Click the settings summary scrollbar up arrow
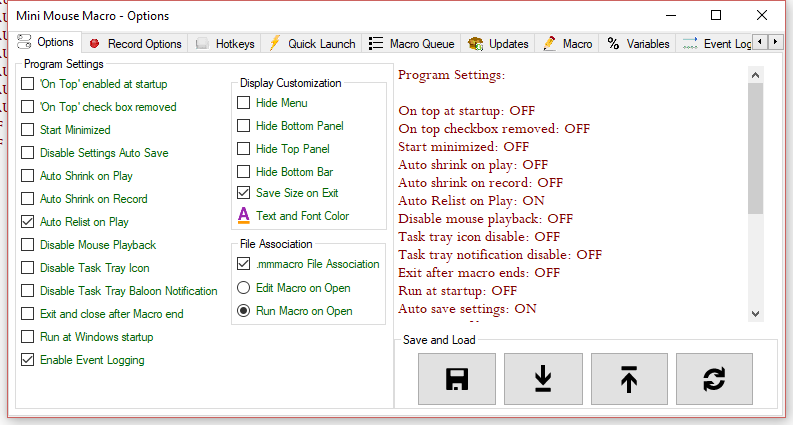 coord(756,75)
